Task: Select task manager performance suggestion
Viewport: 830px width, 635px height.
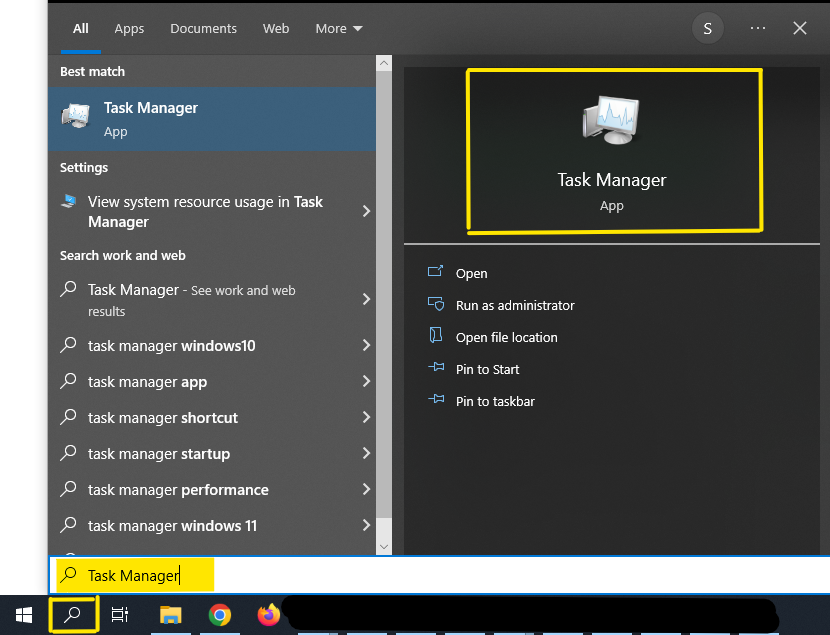Action: 212,489
